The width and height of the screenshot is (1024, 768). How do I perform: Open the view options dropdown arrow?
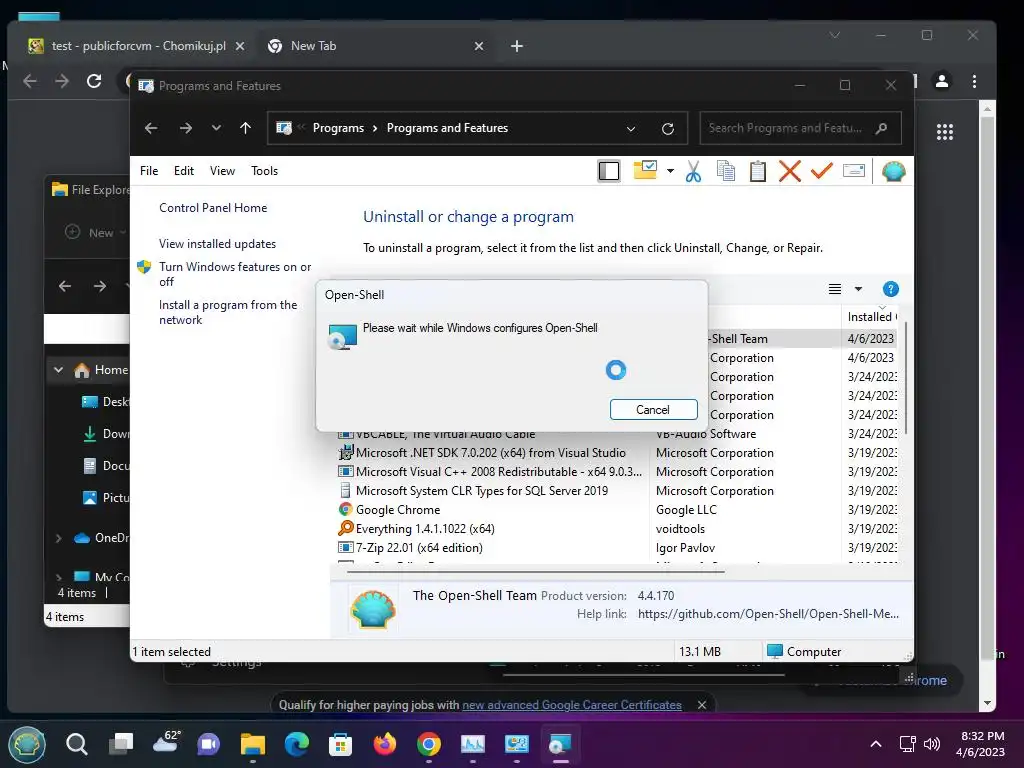pos(858,289)
